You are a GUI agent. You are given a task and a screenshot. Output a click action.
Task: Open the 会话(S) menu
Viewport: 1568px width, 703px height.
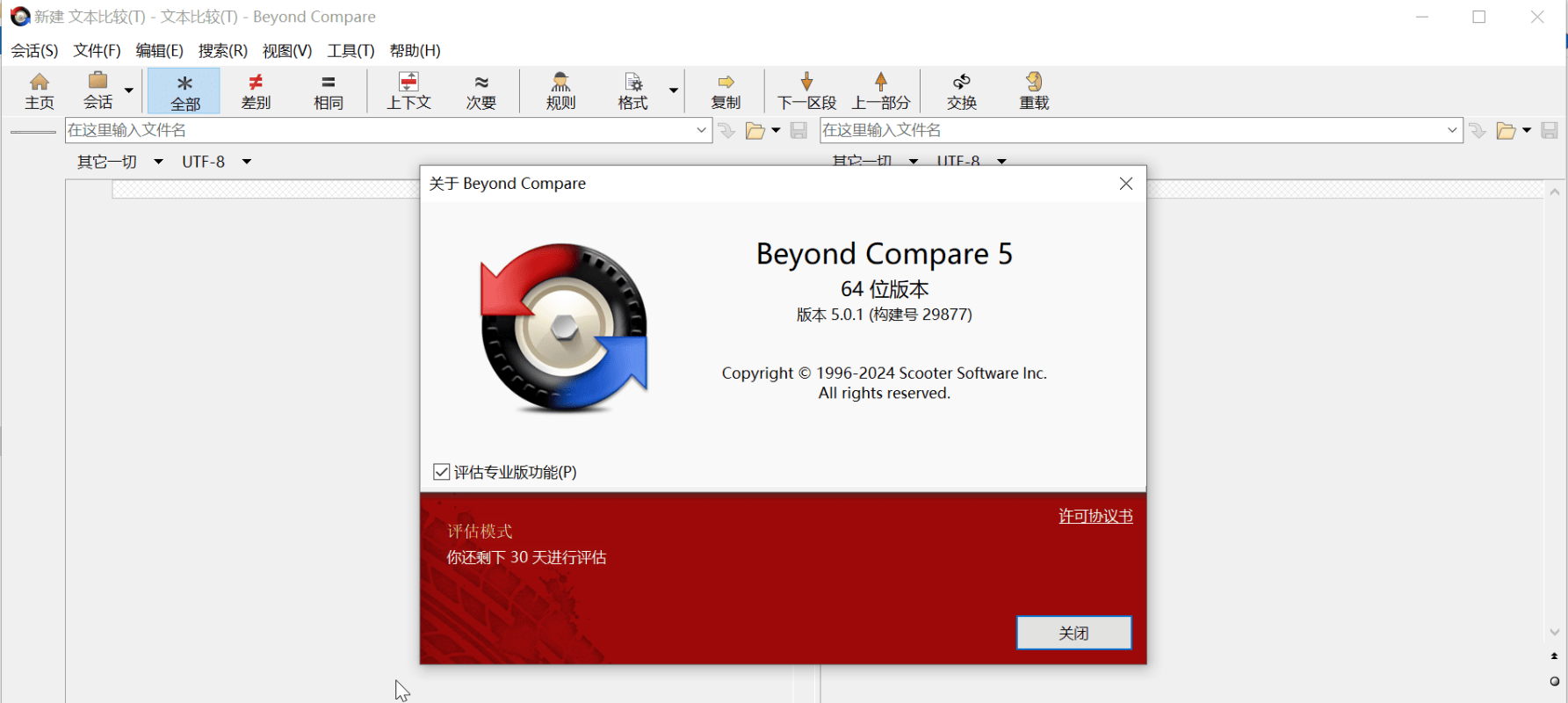click(x=34, y=51)
